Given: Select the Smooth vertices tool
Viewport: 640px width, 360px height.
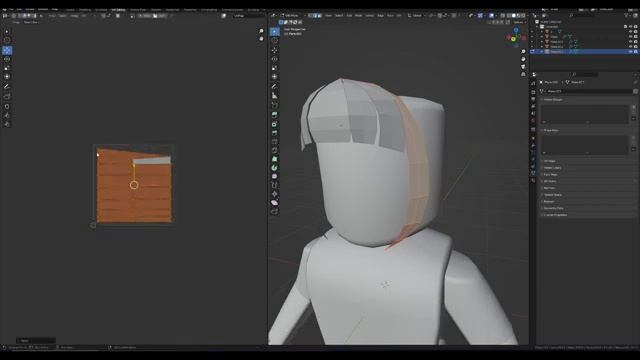Looking at the screenshot, I should 275,176.
